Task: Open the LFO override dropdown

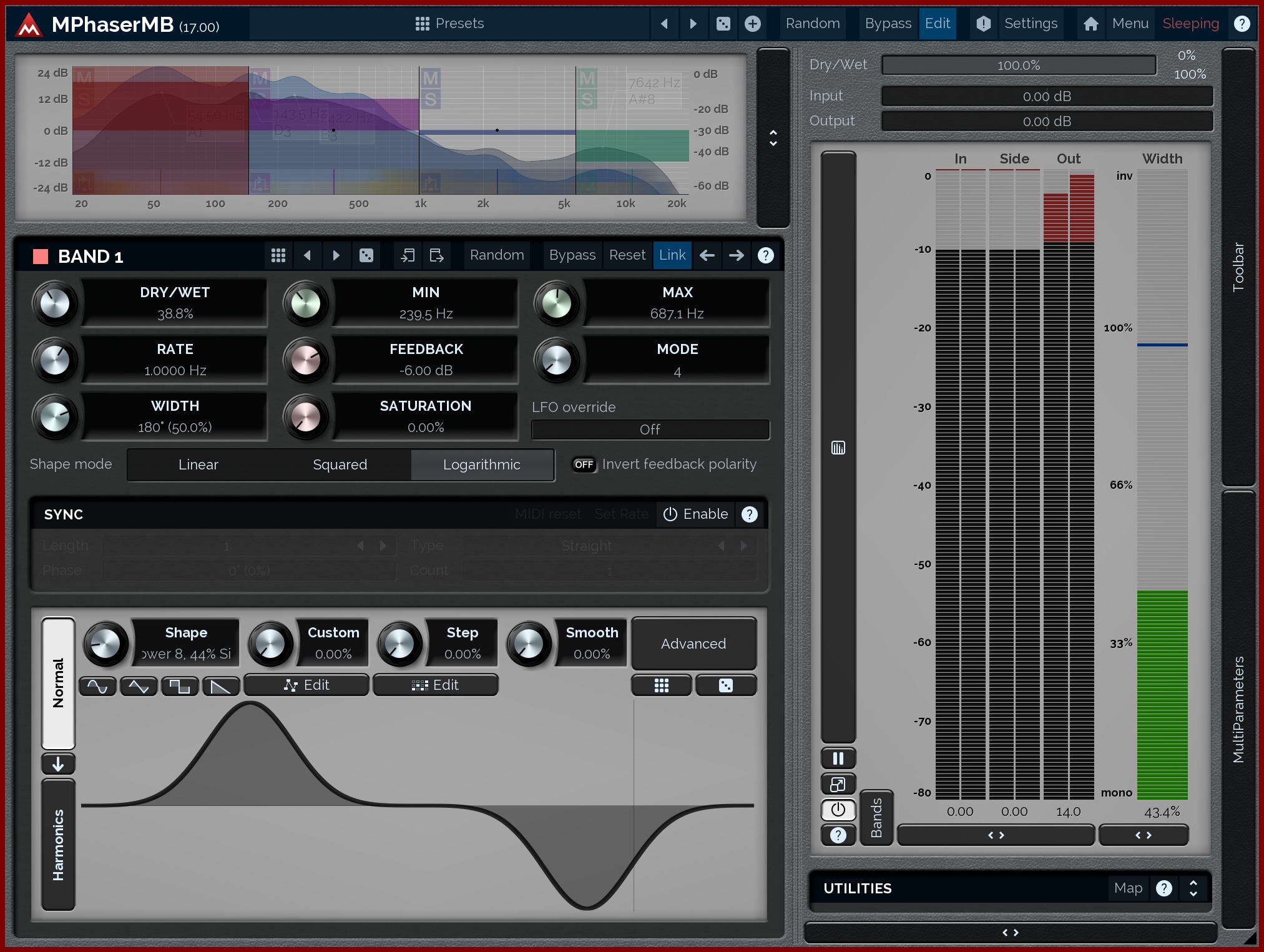Action: 650,429
